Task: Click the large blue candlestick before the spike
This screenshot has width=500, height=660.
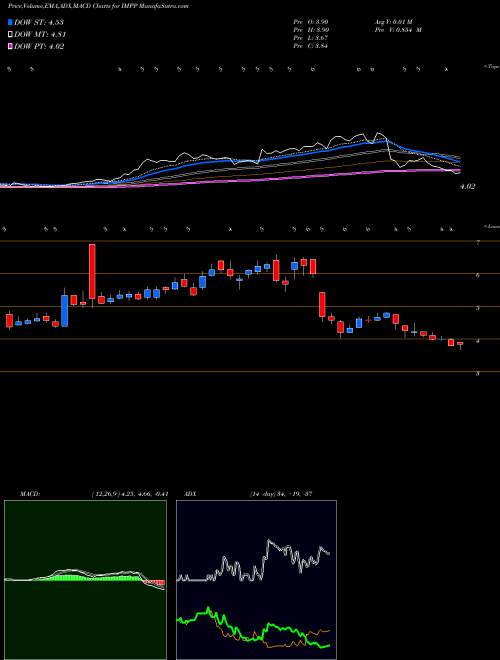Action: (x=64, y=311)
